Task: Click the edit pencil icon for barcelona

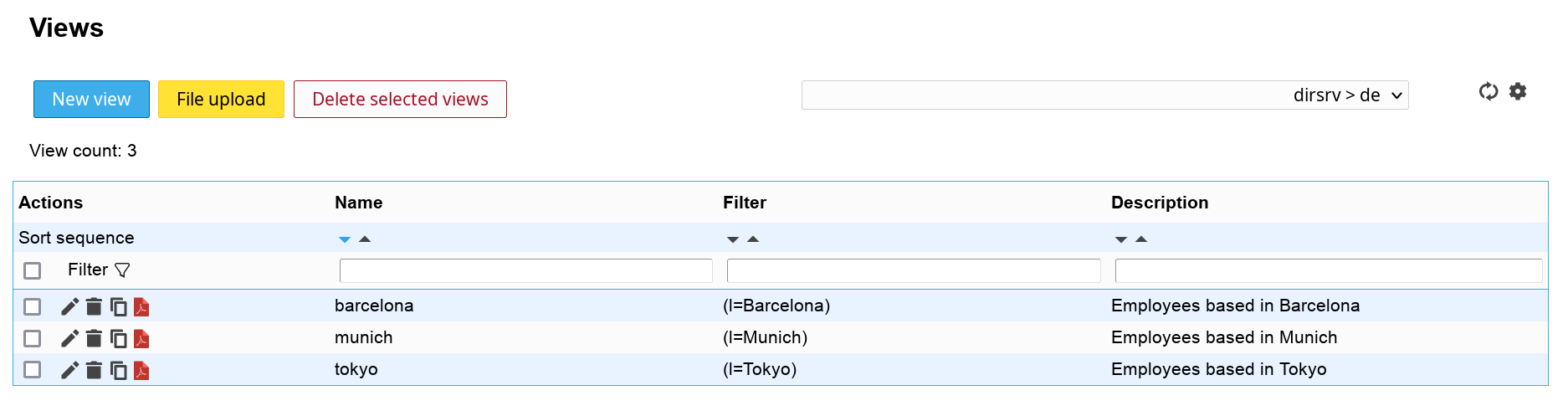Action: 69,307
